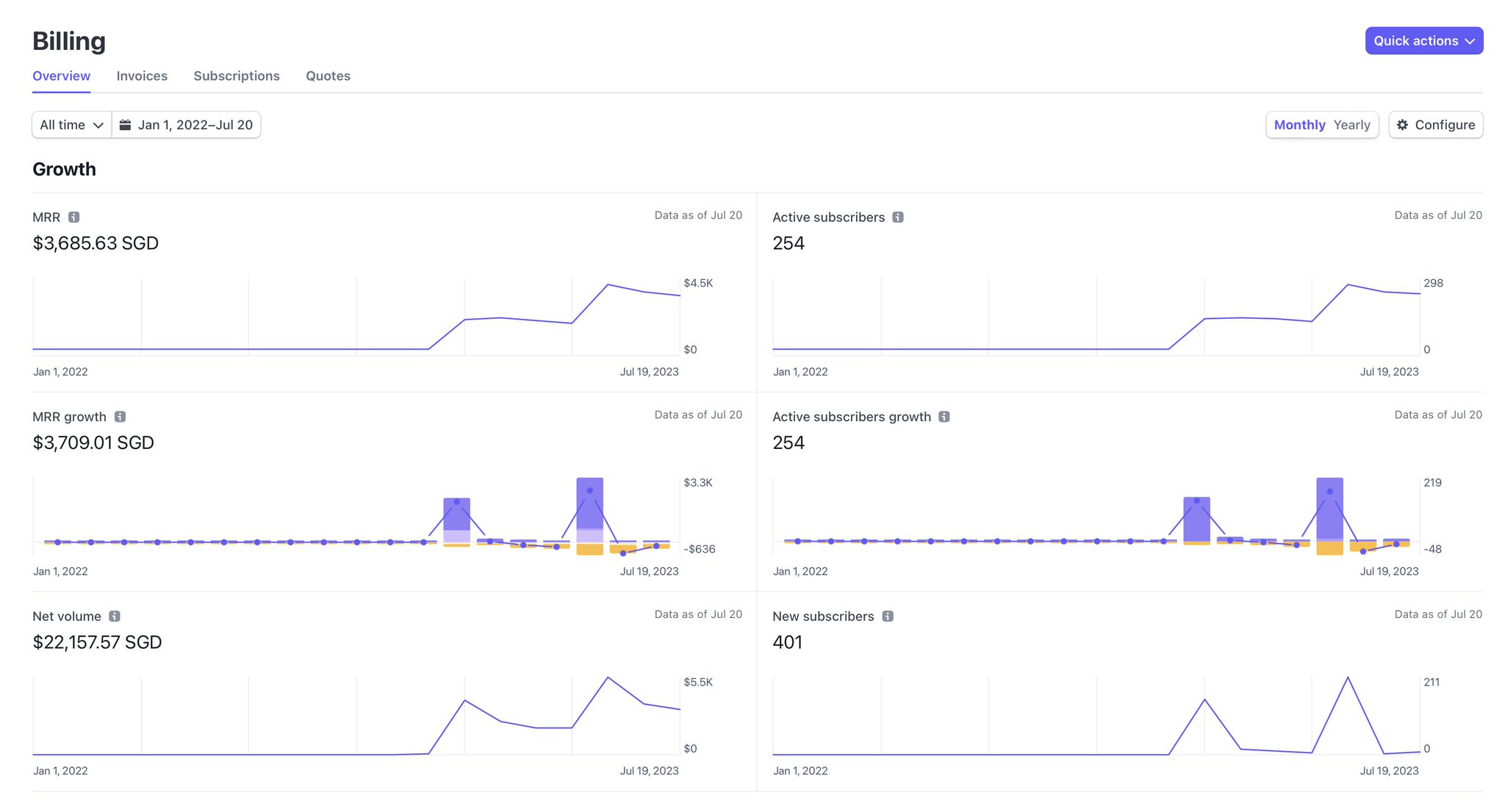Switch to the Invoices tab
The width and height of the screenshot is (1505, 812).
tap(142, 76)
